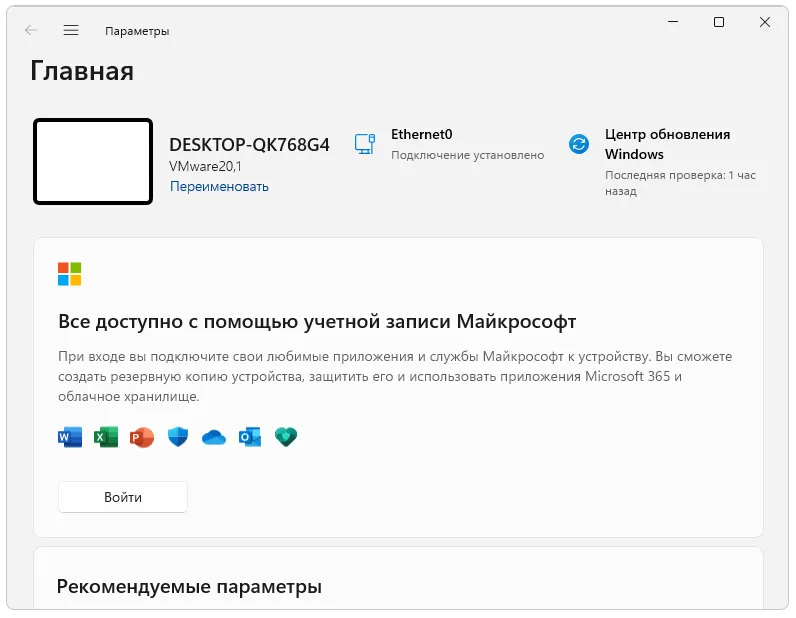Click the Microsoft four-color logo

(70, 274)
